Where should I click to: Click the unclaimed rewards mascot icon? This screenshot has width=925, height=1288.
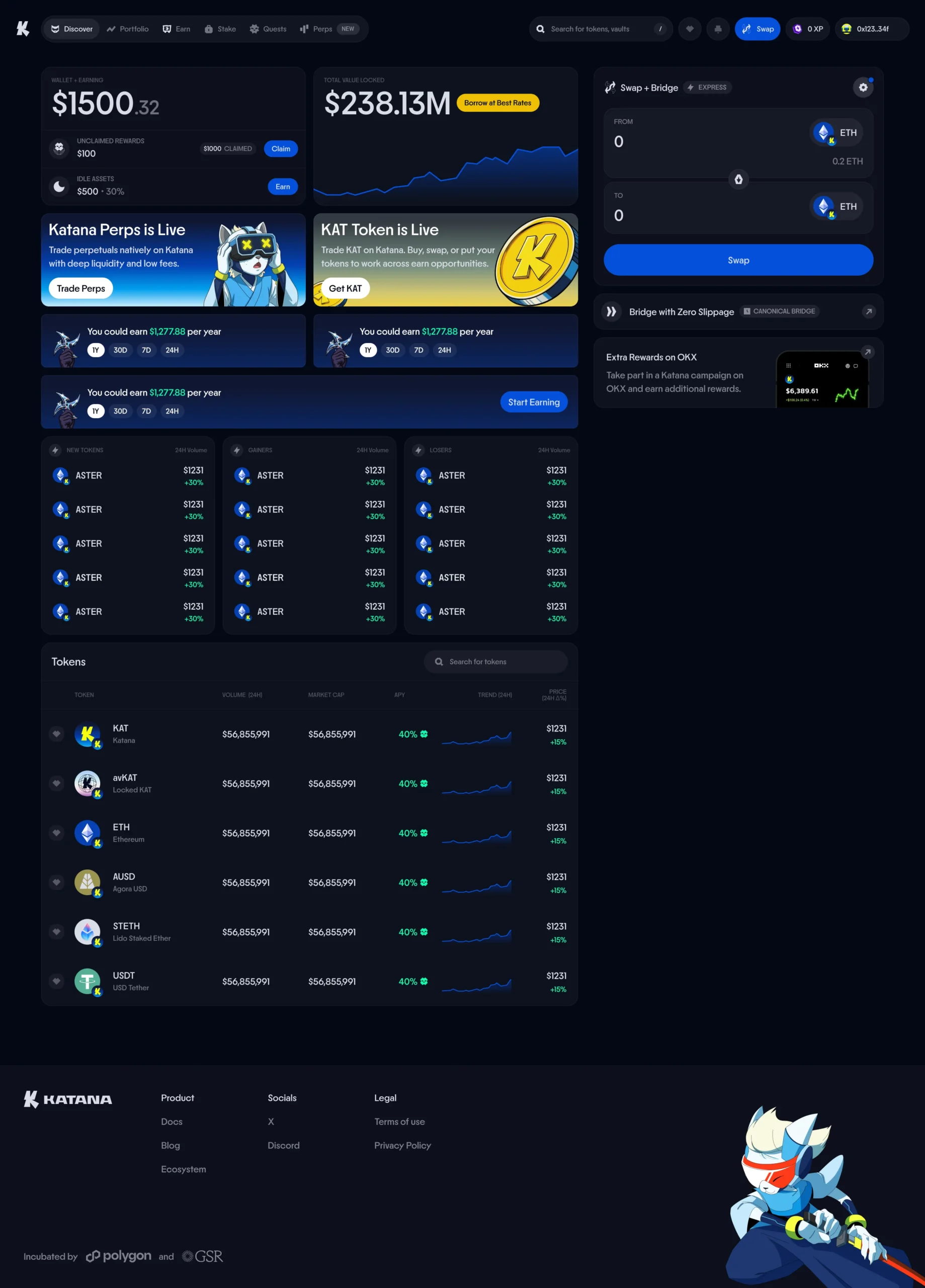(59, 148)
